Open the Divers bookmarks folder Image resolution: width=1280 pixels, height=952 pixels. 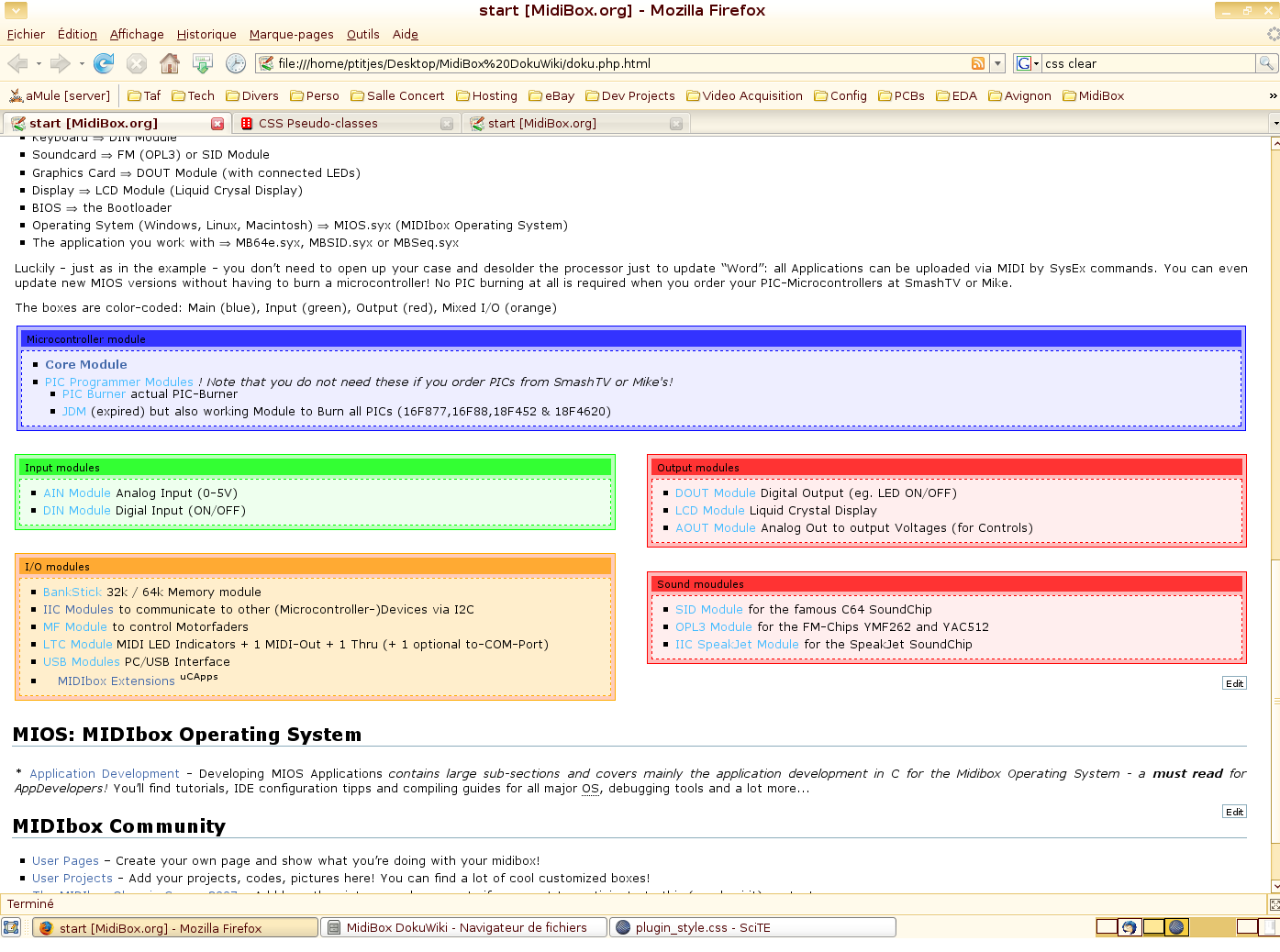pyautogui.click(x=252, y=95)
